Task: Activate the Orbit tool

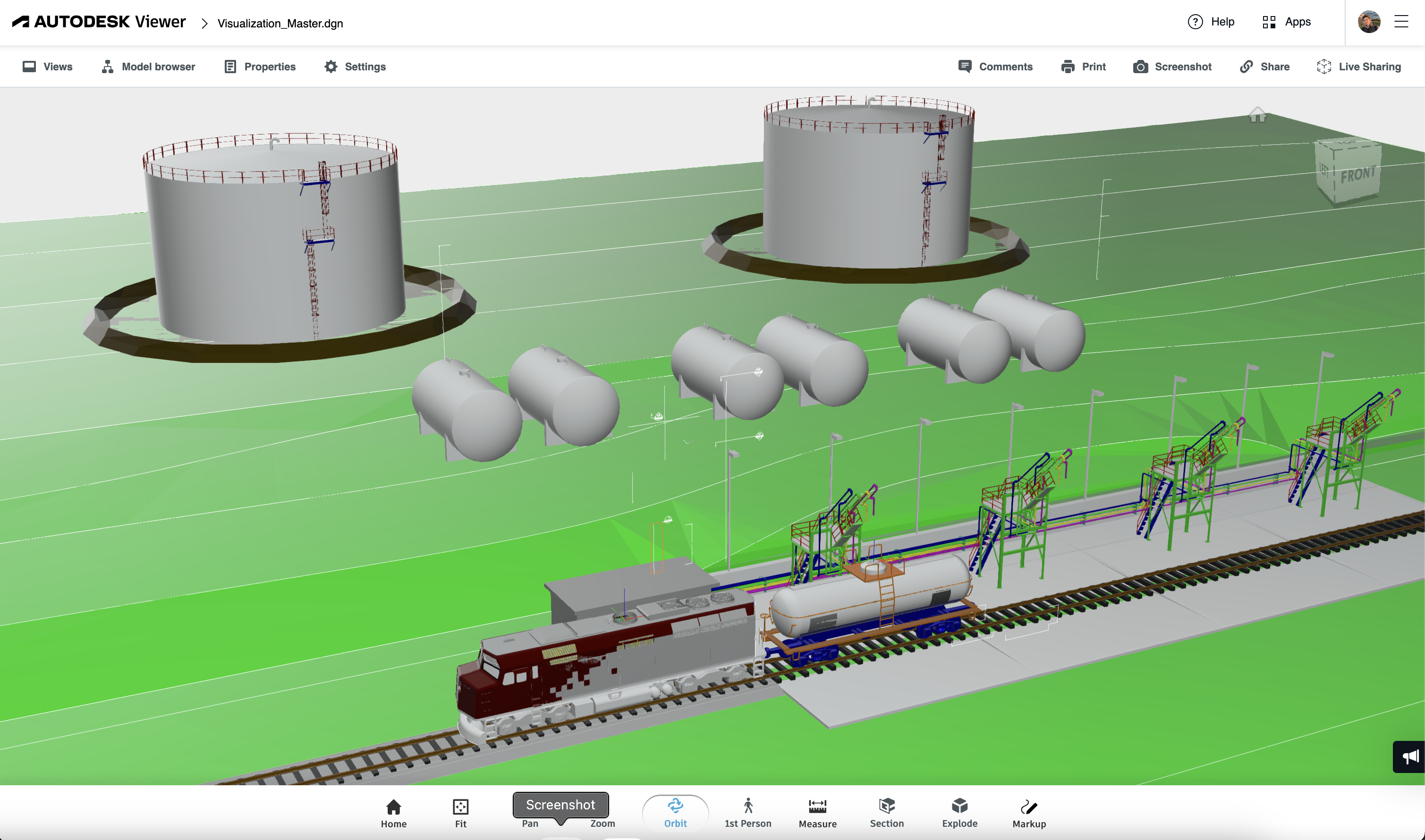Action: pos(675,814)
